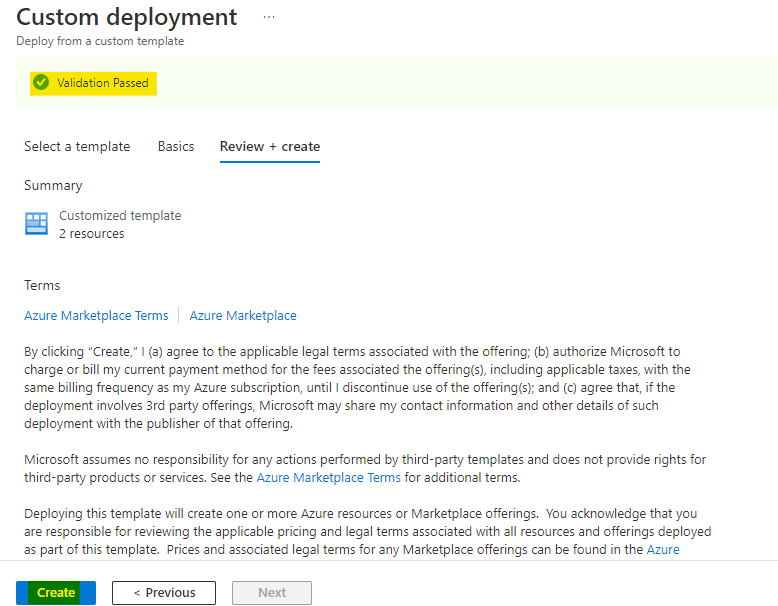Image resolution: width=778 pixels, height=606 pixels.
Task: Click the greyed-out Next button
Action: pyautogui.click(x=272, y=592)
